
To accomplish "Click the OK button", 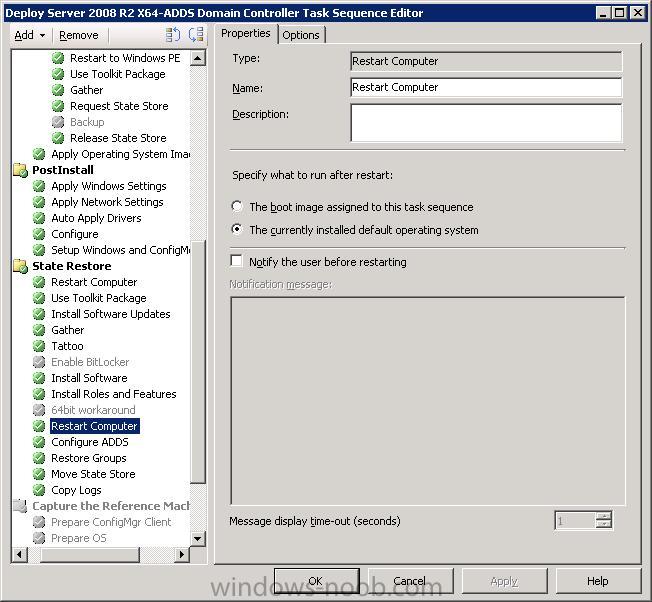I will point(316,581).
